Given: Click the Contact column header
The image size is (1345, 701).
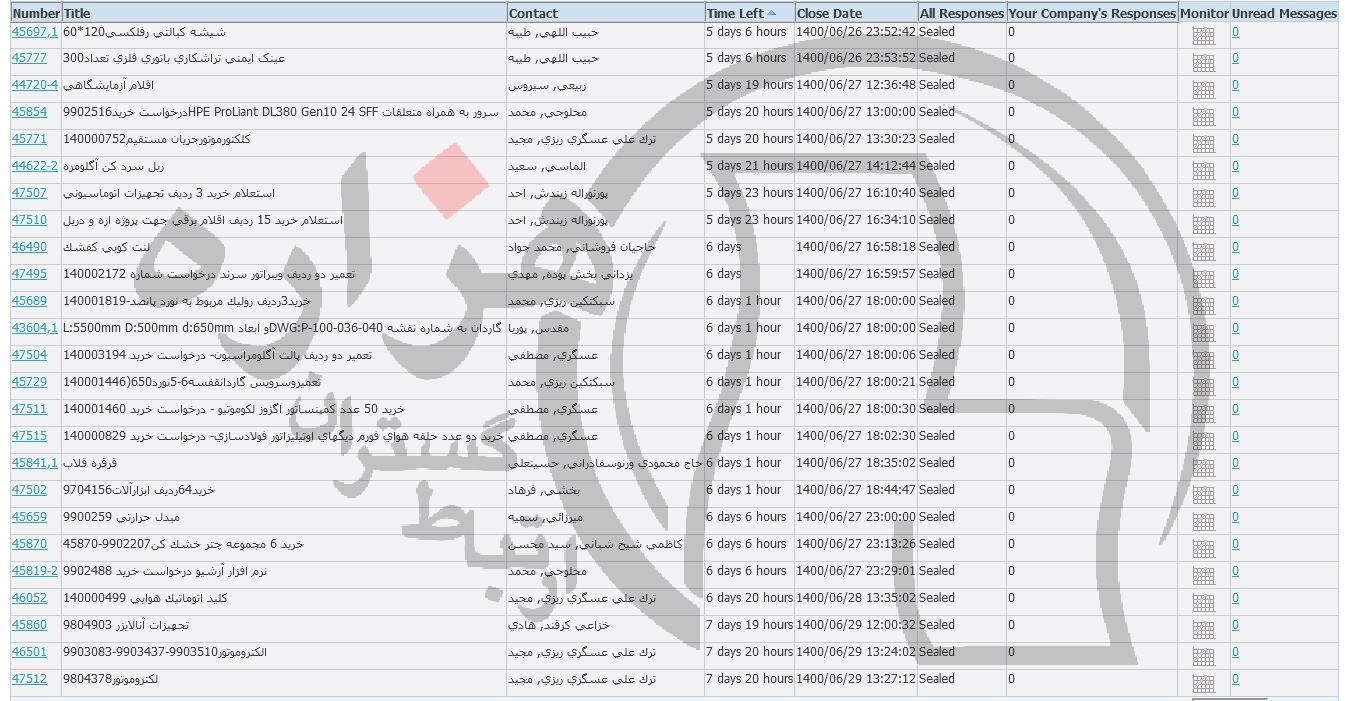Looking at the screenshot, I should tap(533, 13).
